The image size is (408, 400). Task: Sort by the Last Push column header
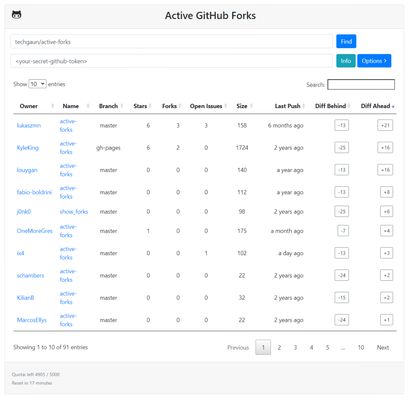click(x=287, y=106)
